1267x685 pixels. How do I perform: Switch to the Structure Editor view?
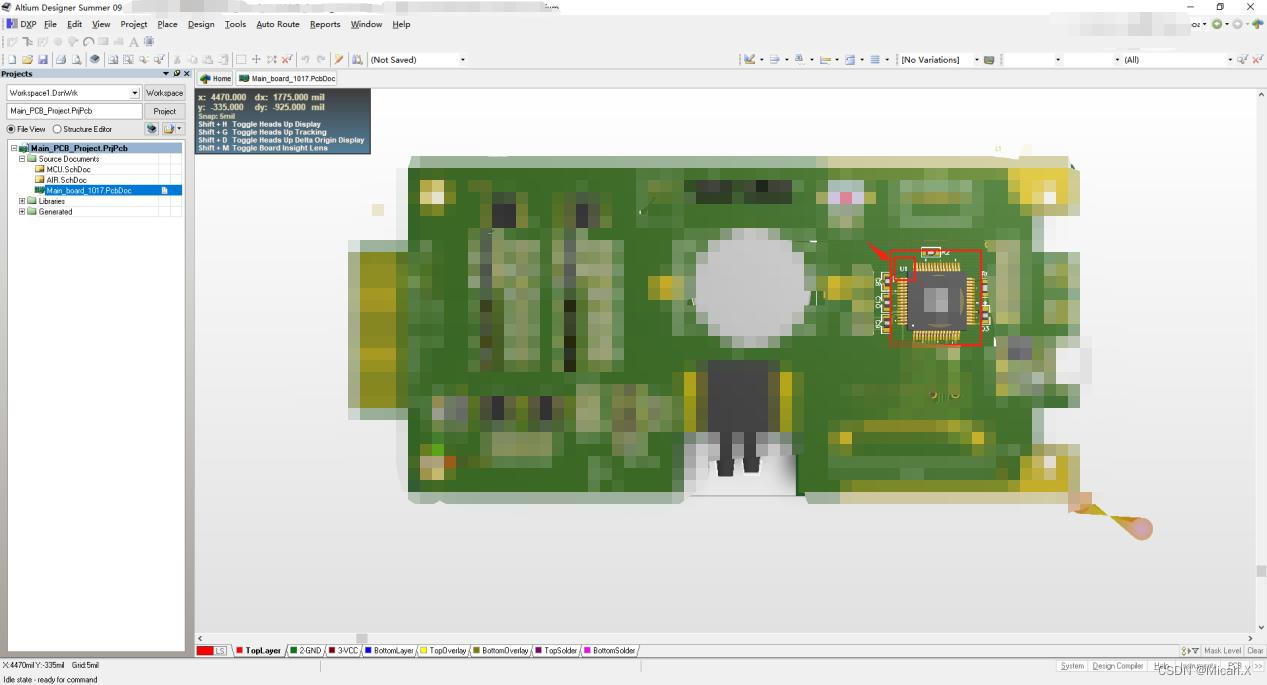(58, 129)
